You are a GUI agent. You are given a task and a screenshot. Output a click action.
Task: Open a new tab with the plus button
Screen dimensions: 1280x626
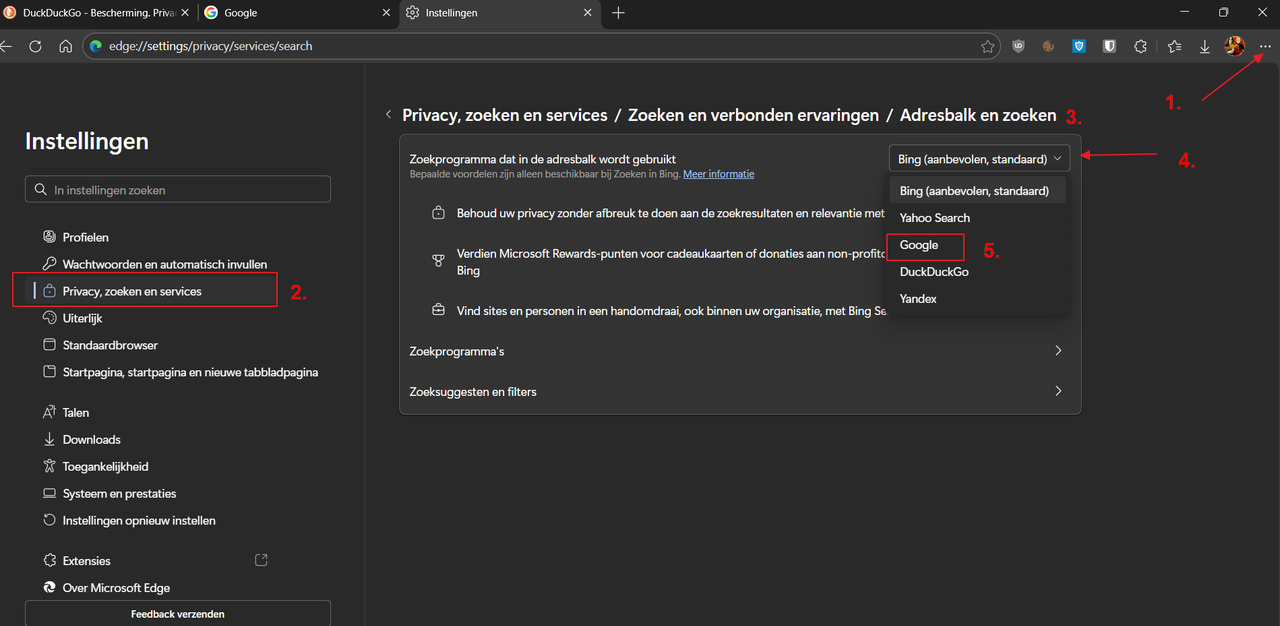tap(618, 13)
